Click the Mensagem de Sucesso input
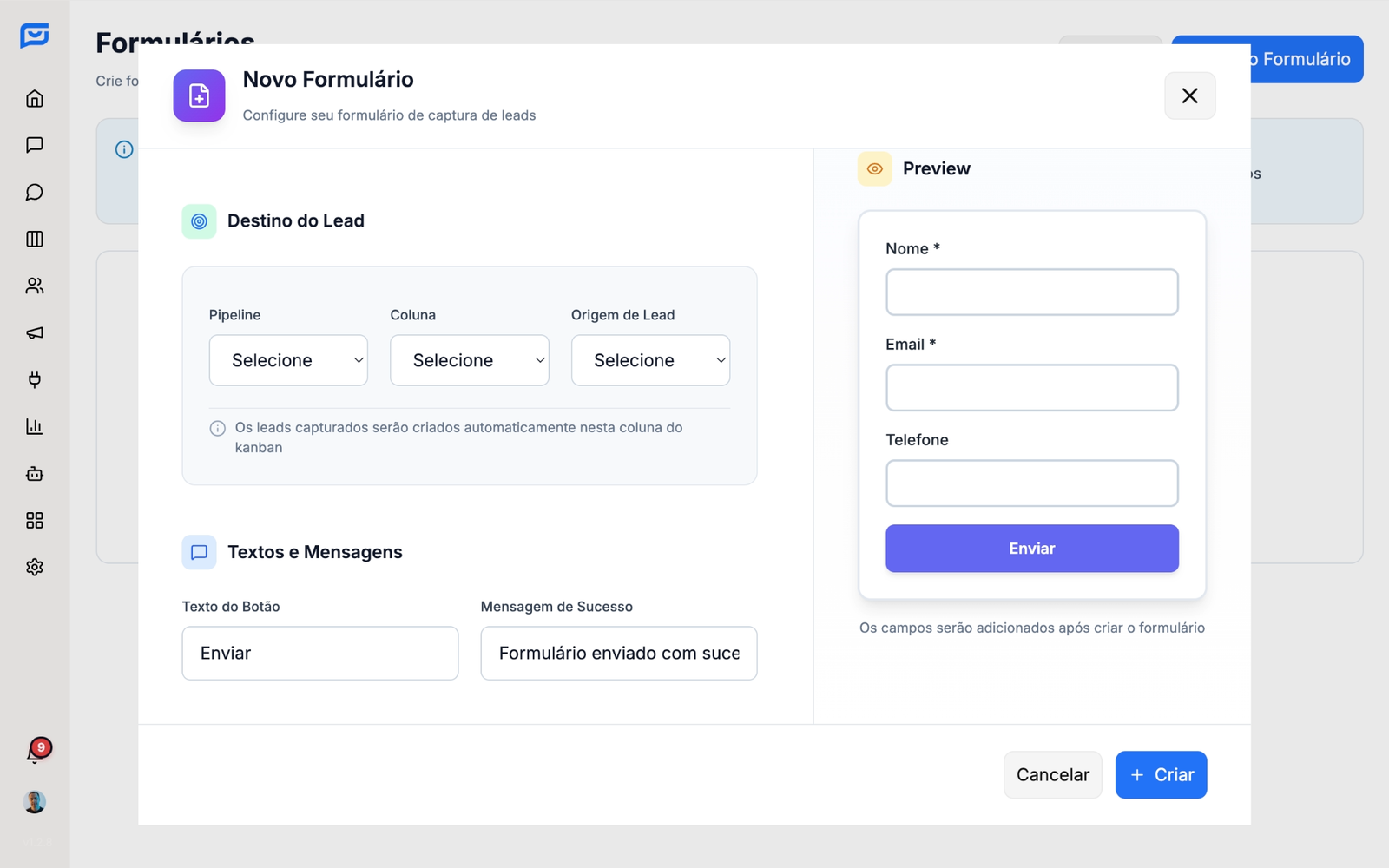 [x=618, y=653]
